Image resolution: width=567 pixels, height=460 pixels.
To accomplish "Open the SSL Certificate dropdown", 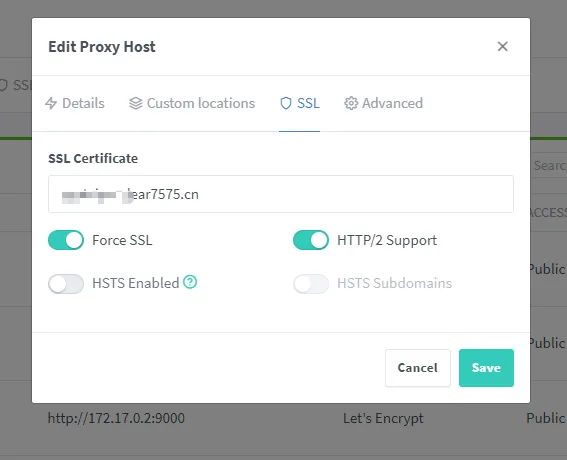I will (281, 194).
